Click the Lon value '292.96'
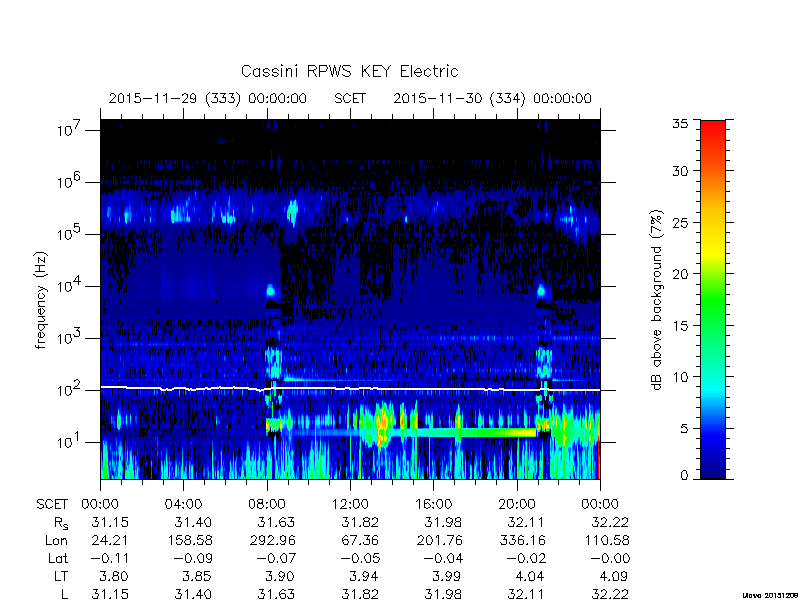Image resolution: width=800 pixels, height=600 pixels. pyautogui.click(x=273, y=540)
